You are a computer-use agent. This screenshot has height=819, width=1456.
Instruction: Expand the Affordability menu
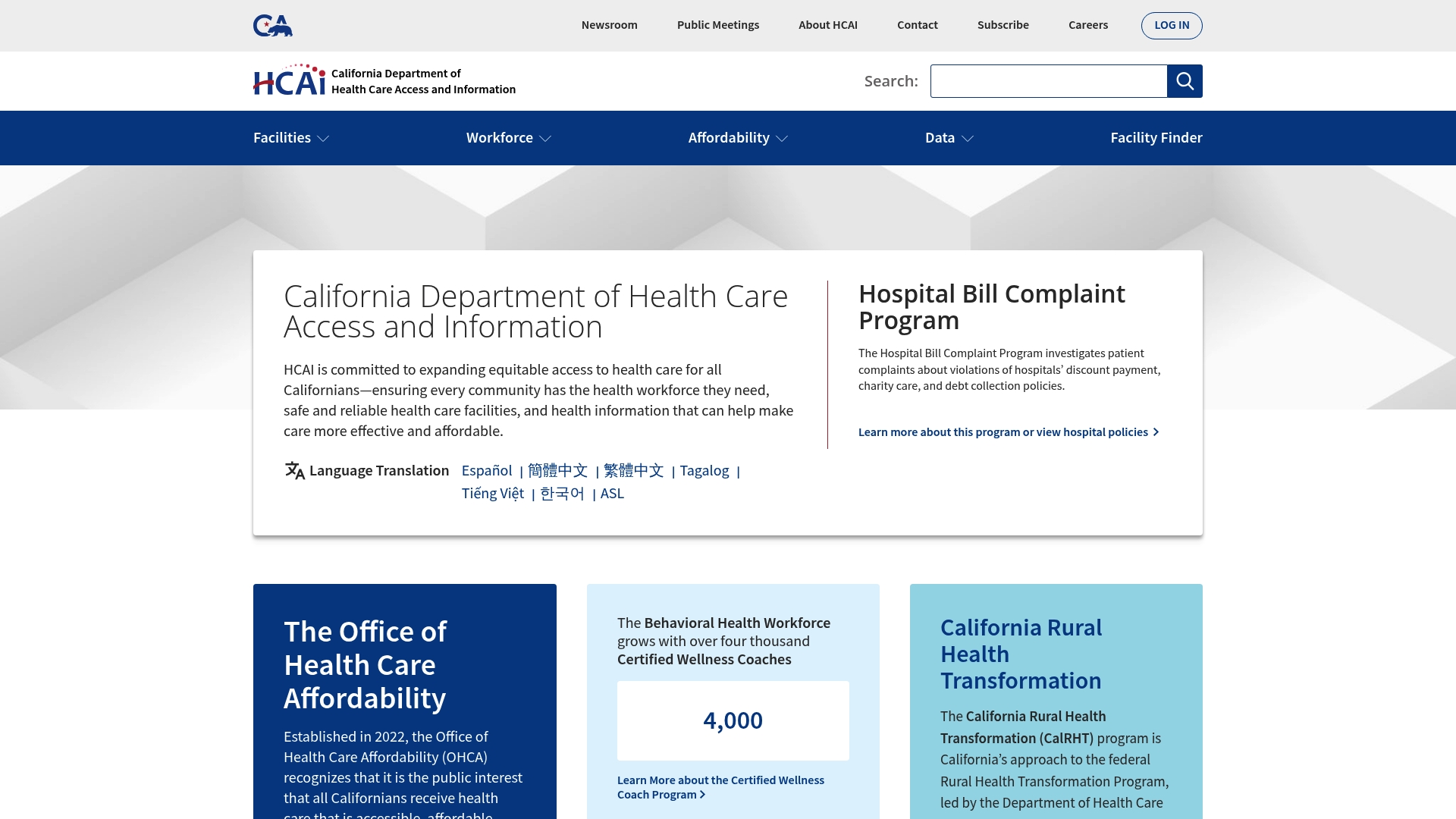pos(739,138)
